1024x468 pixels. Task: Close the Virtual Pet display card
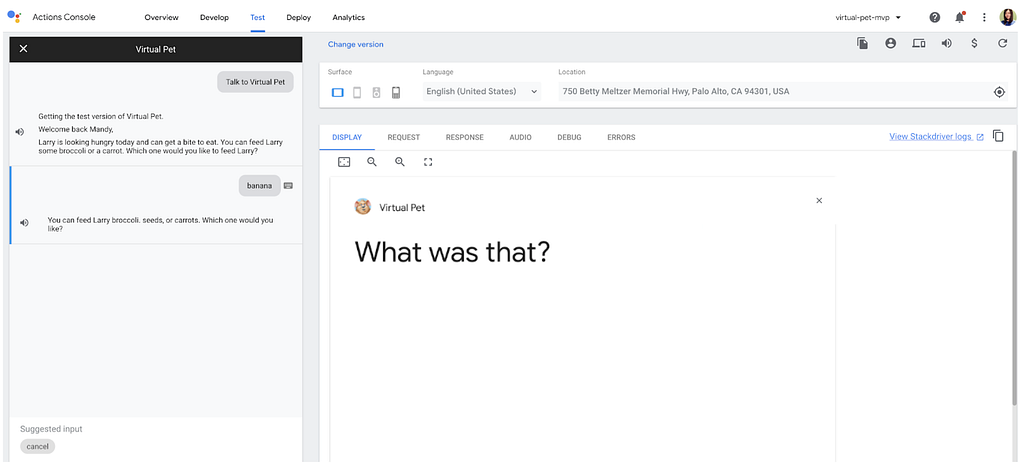819,201
